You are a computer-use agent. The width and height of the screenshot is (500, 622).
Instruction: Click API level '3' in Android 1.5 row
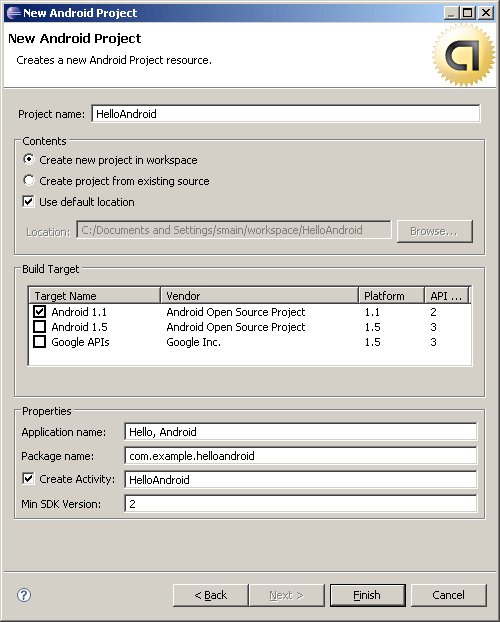click(433, 327)
